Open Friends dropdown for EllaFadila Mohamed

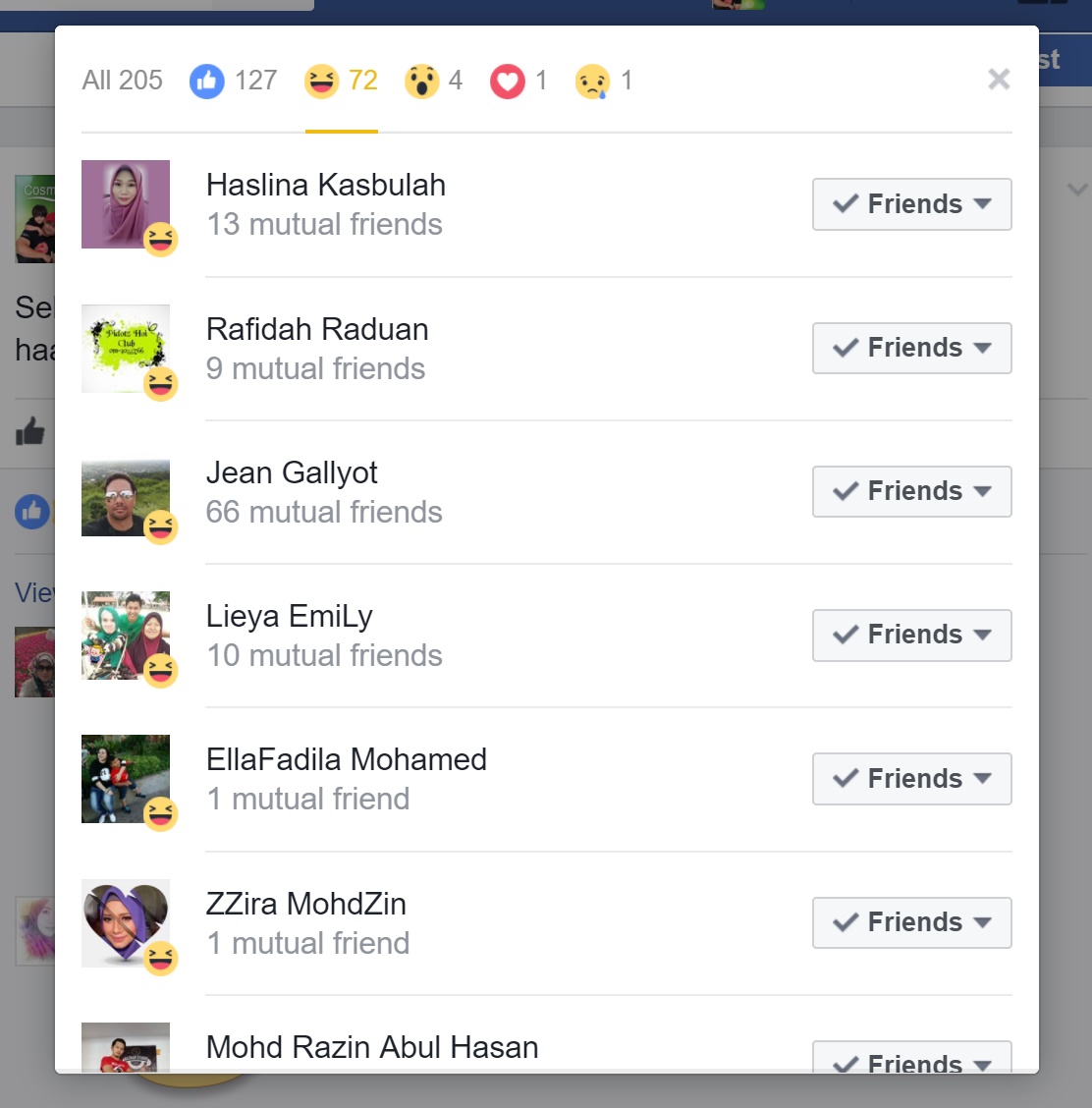click(912, 779)
